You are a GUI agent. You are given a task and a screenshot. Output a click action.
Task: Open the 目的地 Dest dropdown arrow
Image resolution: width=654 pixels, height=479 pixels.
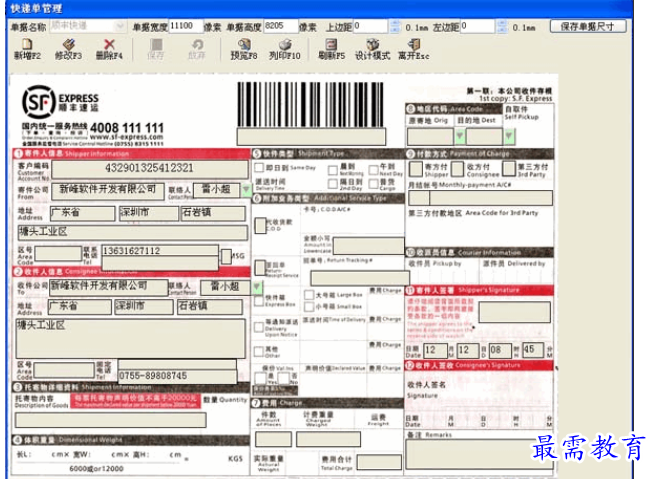pos(509,136)
